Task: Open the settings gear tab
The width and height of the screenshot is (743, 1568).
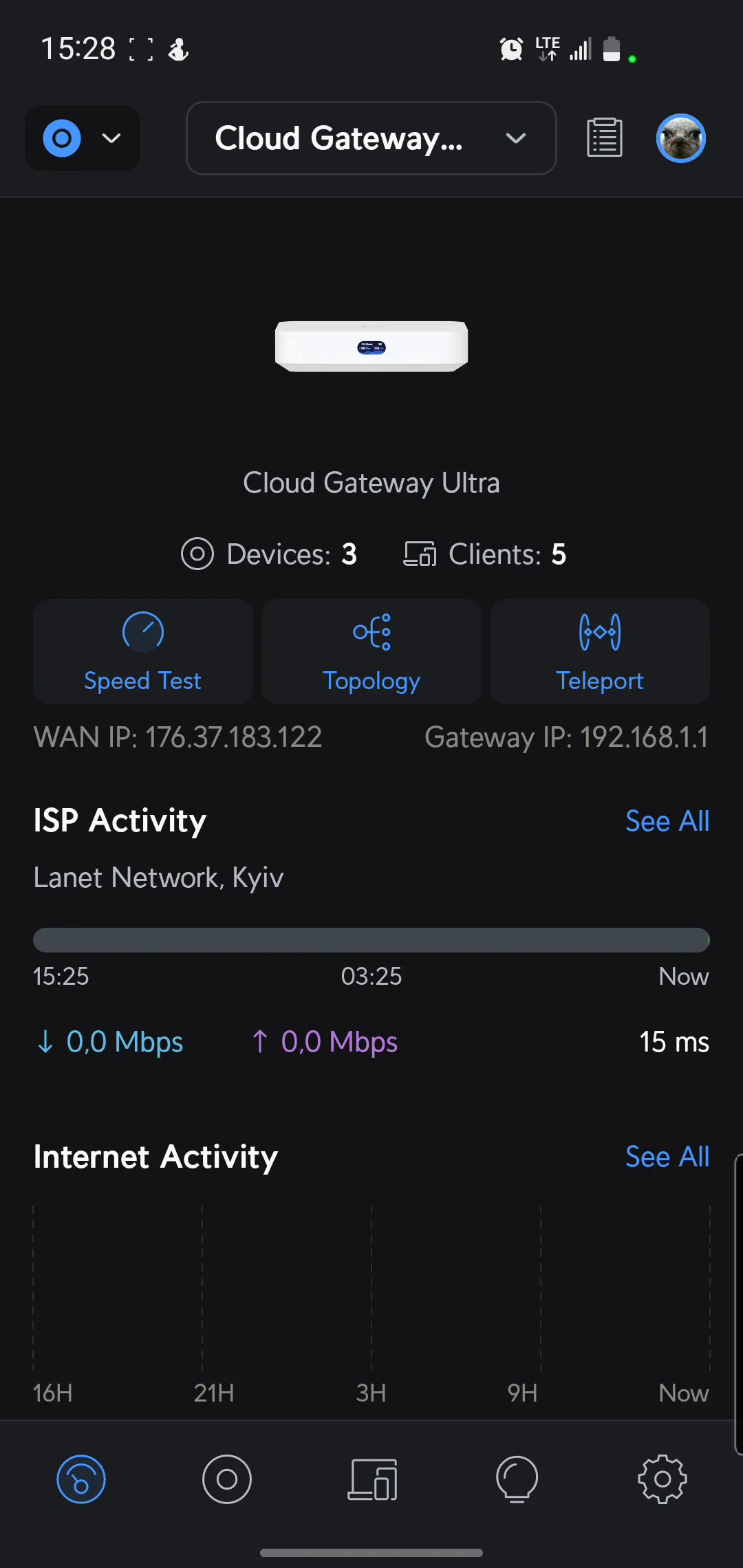Action: (x=662, y=1479)
